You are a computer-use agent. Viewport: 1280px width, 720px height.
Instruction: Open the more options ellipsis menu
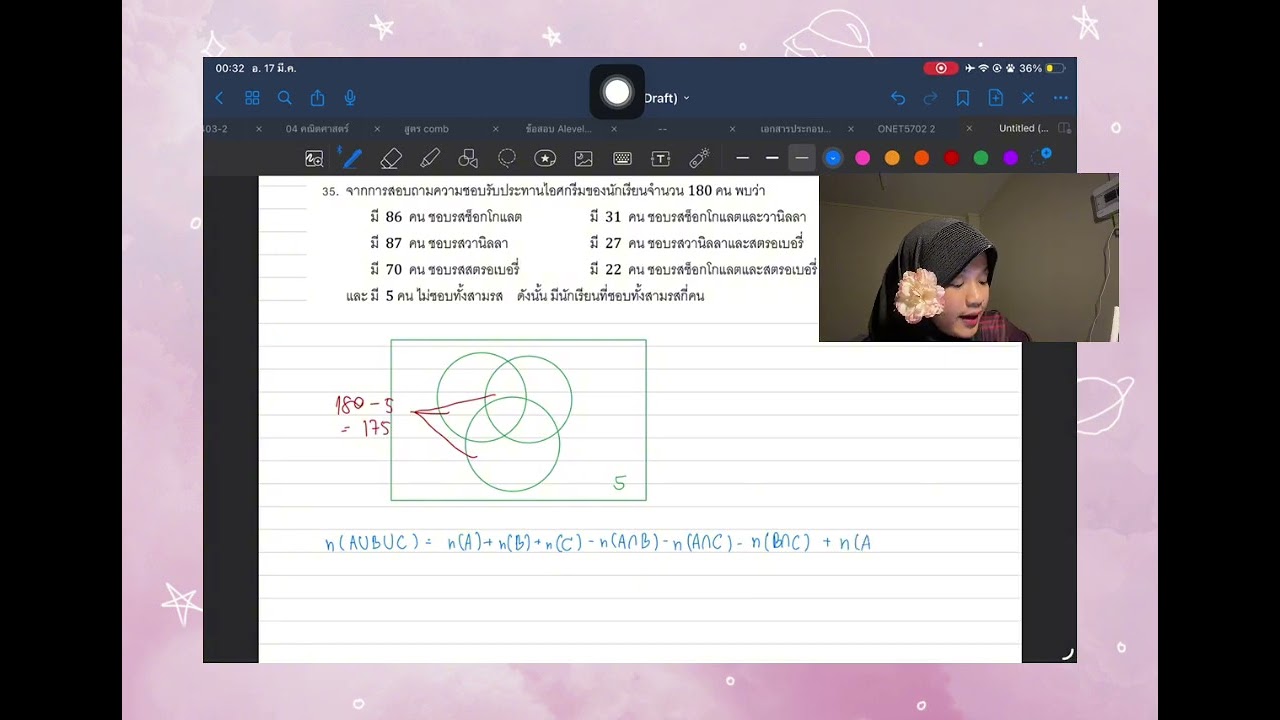(1061, 98)
